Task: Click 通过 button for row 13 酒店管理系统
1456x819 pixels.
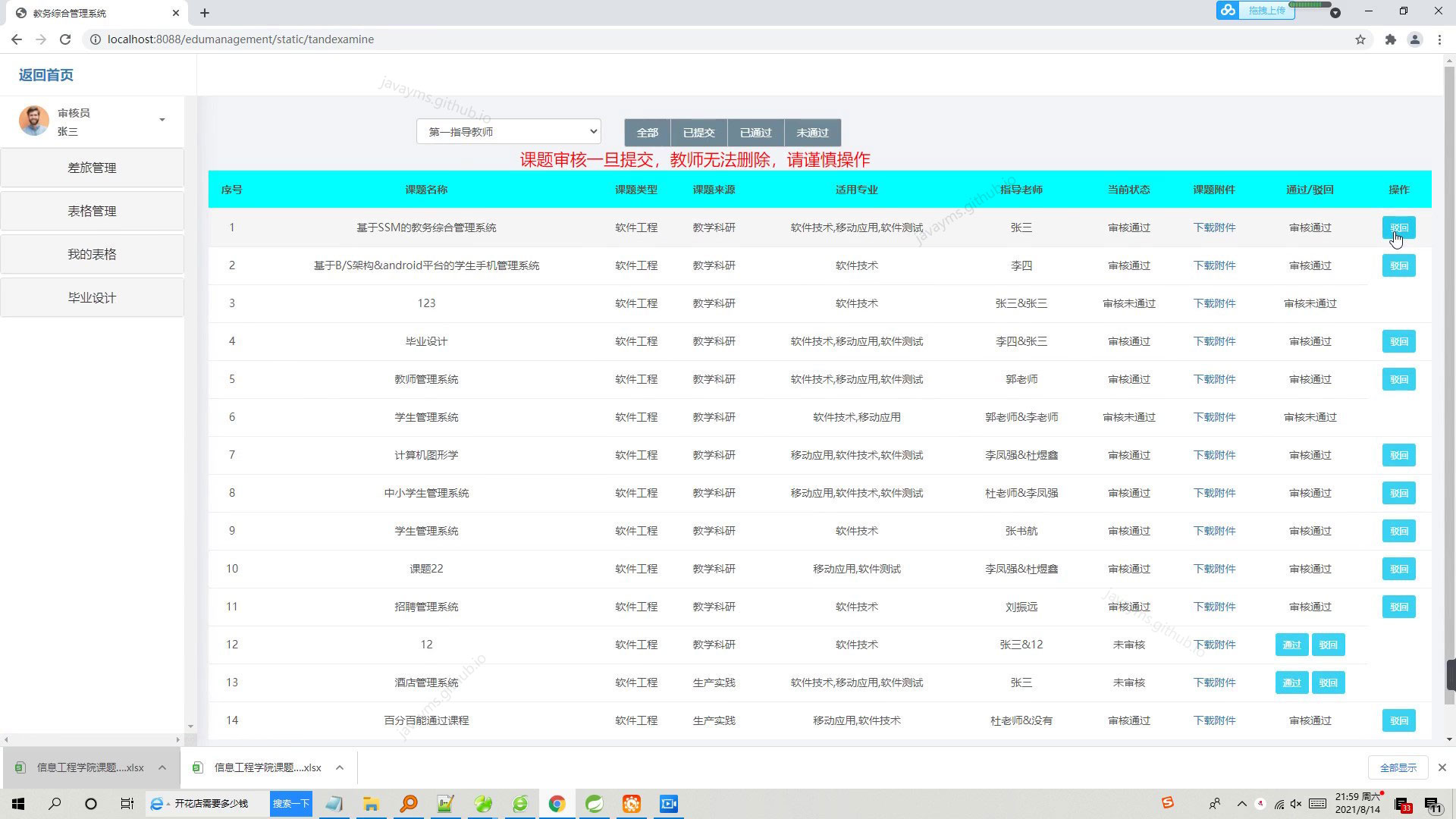Action: (1291, 682)
